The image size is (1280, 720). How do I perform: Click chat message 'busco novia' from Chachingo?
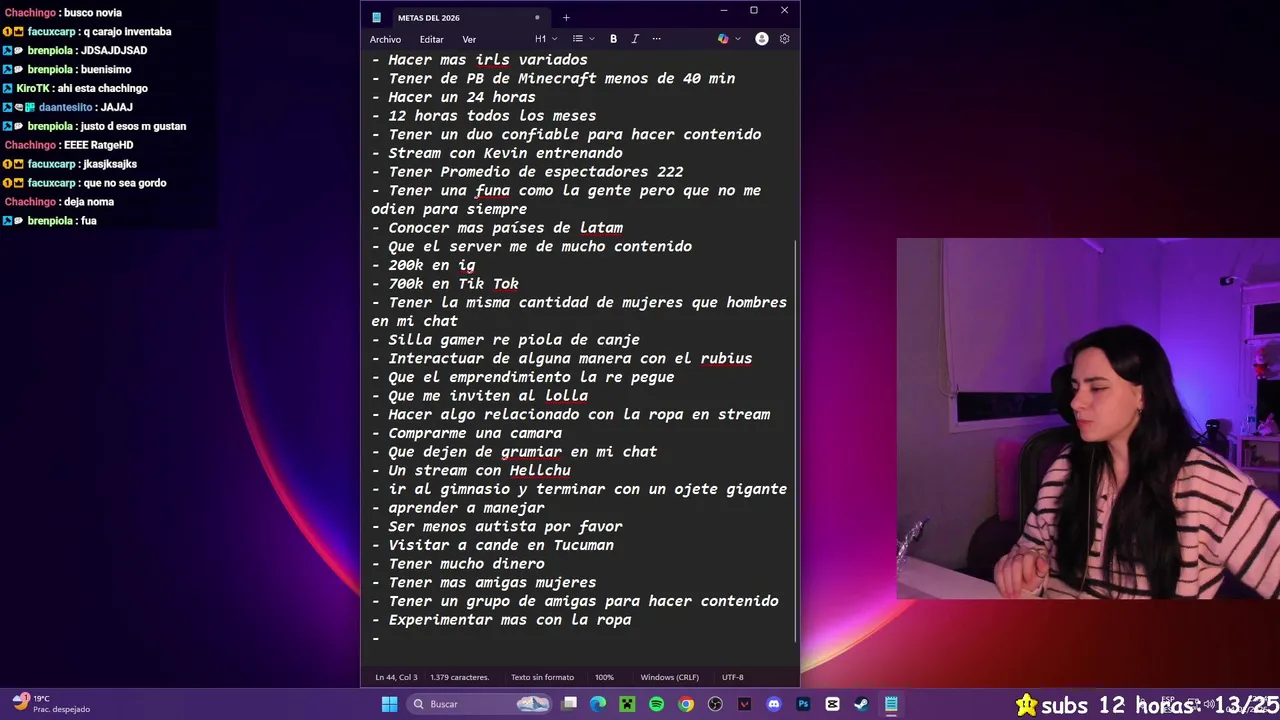93,13
